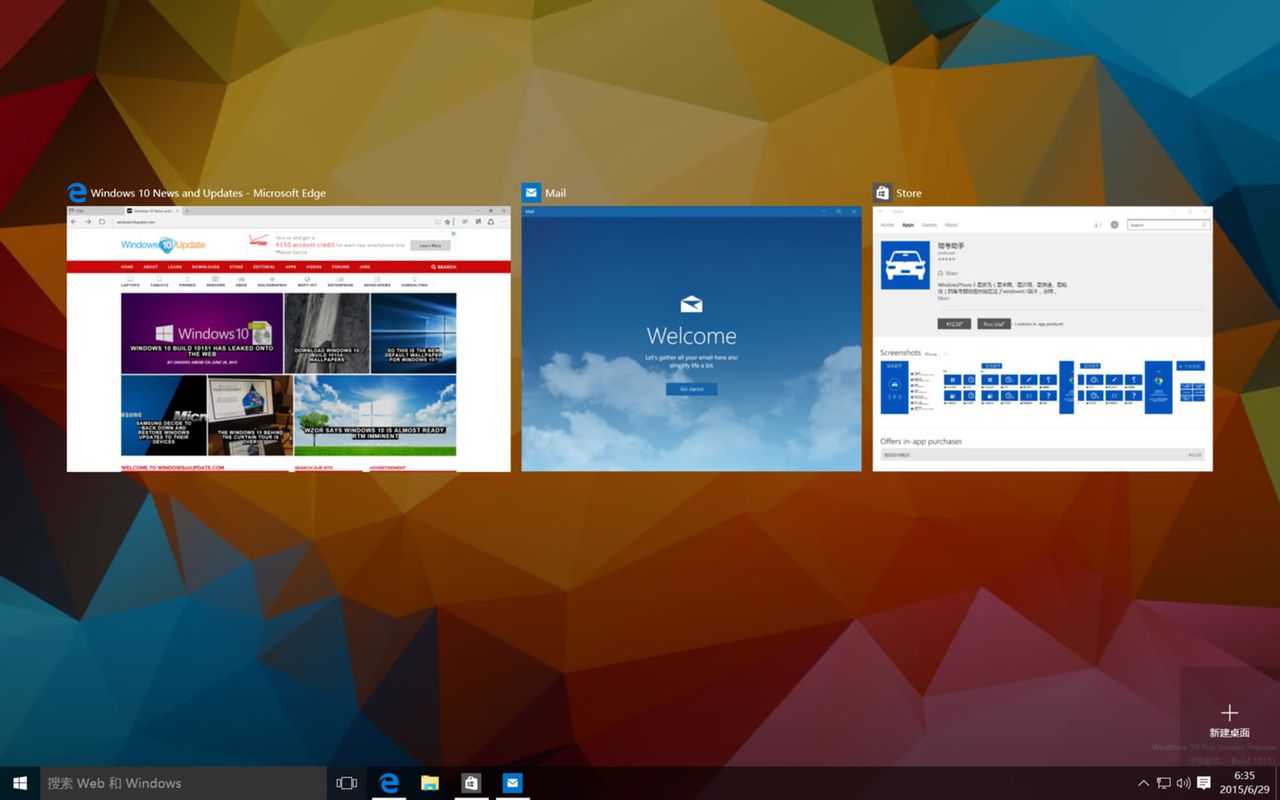Click the Edge logo beside the window title
The height and width of the screenshot is (800, 1280).
[x=76, y=193]
